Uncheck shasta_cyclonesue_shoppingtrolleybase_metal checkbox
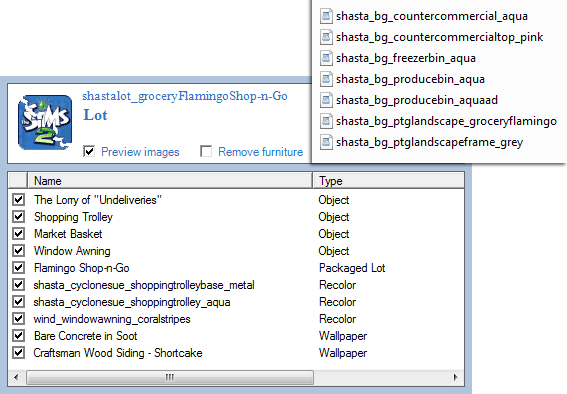 (x=18, y=284)
